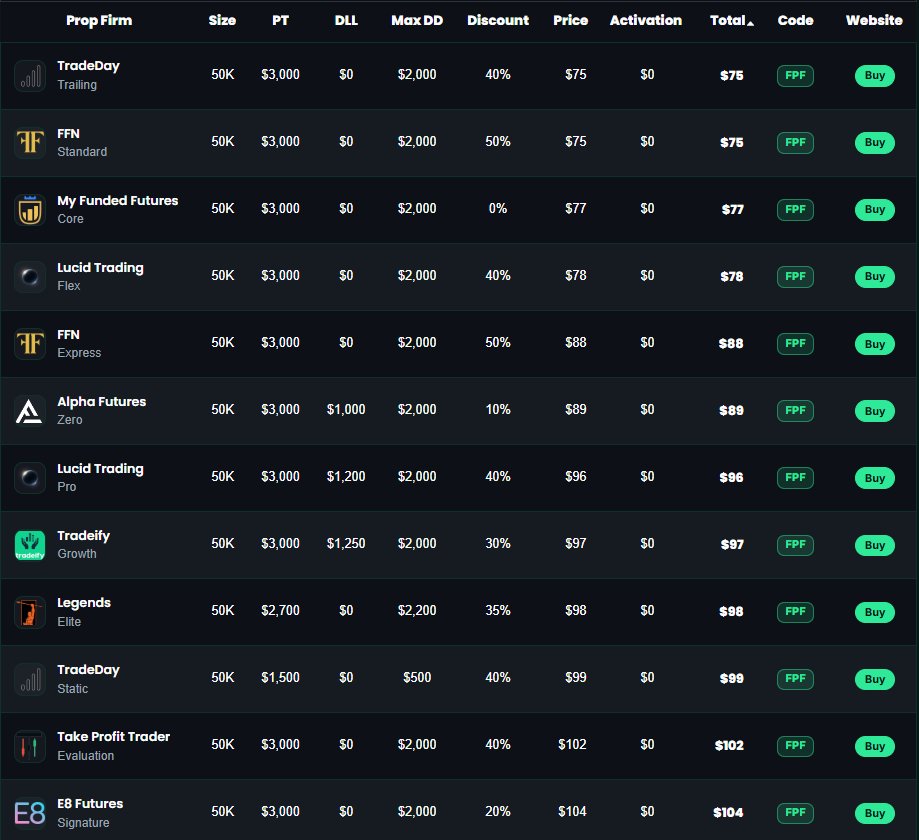Click Buy for FFN Standard
This screenshot has height=840, width=919.
click(874, 142)
